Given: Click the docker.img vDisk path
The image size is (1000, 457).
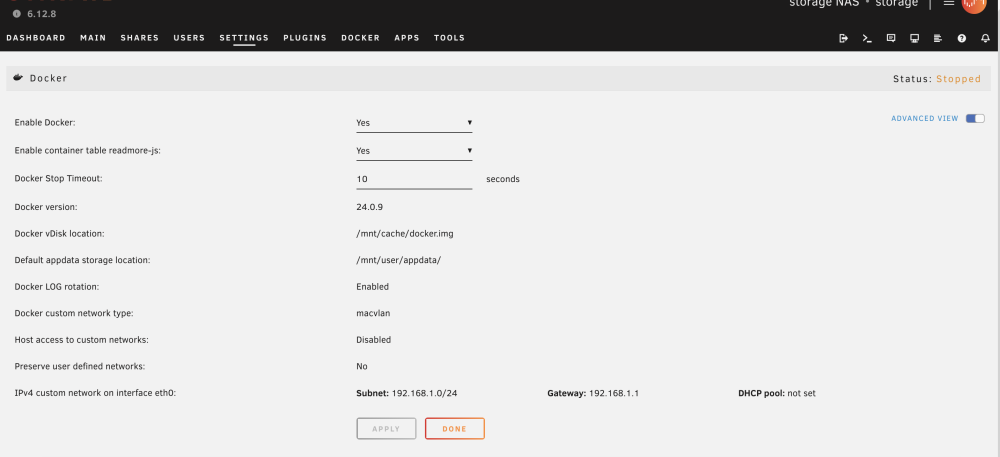Looking at the screenshot, I should [405, 234].
